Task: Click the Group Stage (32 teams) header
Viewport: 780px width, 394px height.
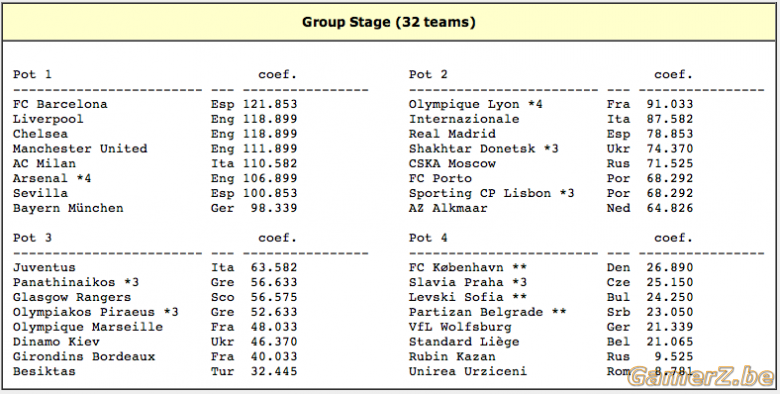Action: 389,22
